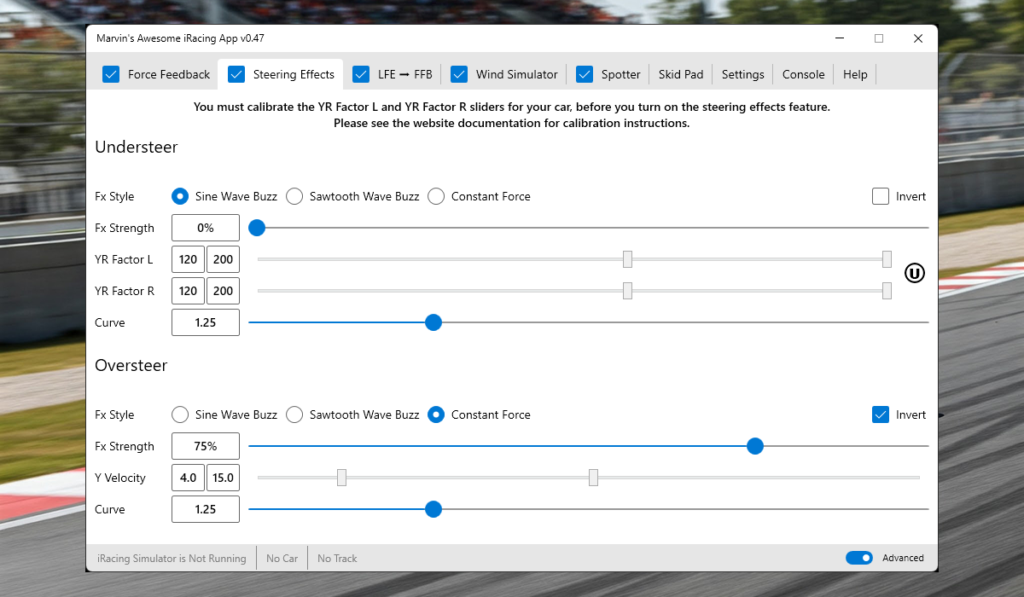Toggle the Force Feedback tab checkbox
The width and height of the screenshot is (1024, 597).
point(111,74)
